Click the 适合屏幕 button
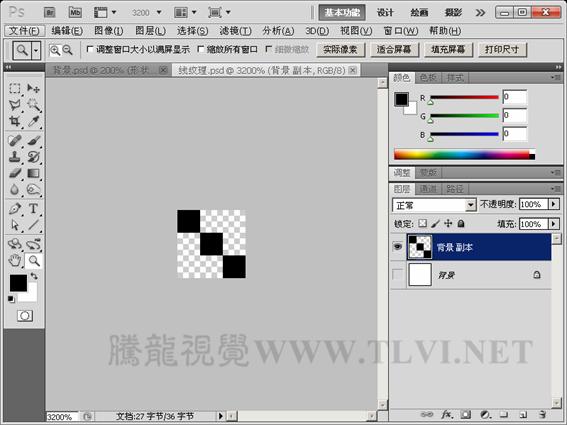This screenshot has width=567, height=425. pos(394,50)
